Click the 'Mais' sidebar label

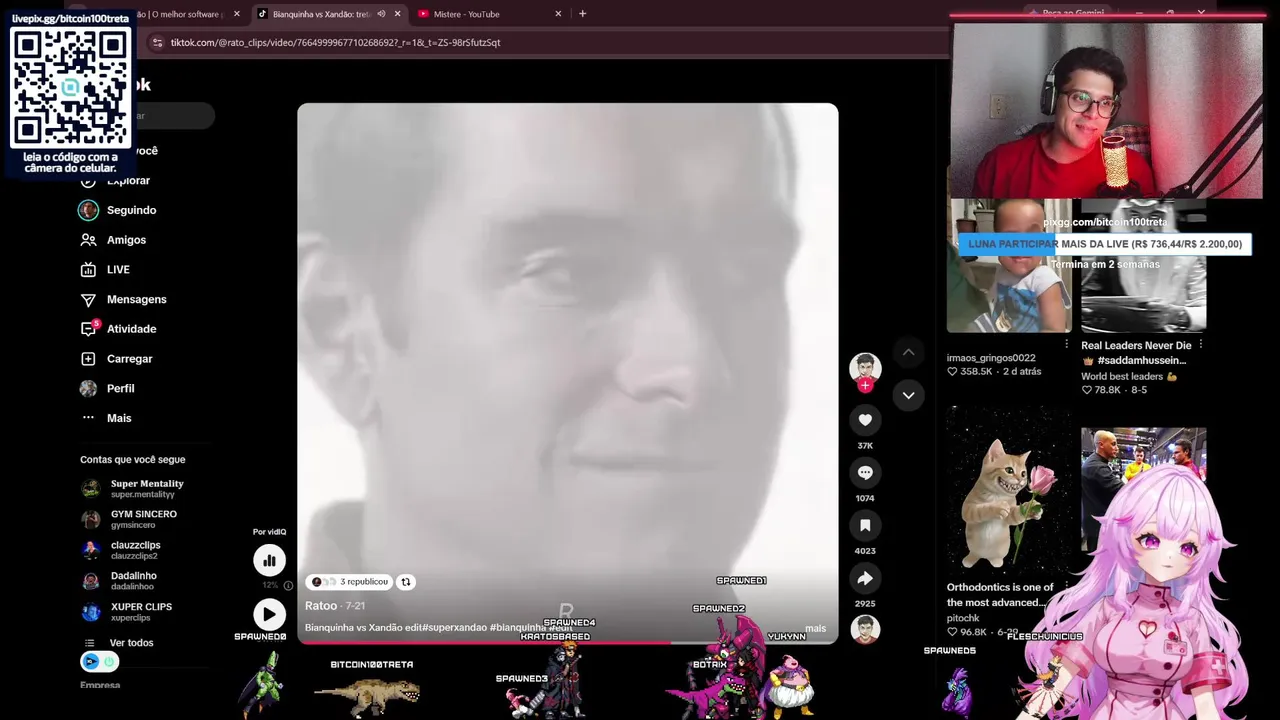pyautogui.click(x=119, y=418)
